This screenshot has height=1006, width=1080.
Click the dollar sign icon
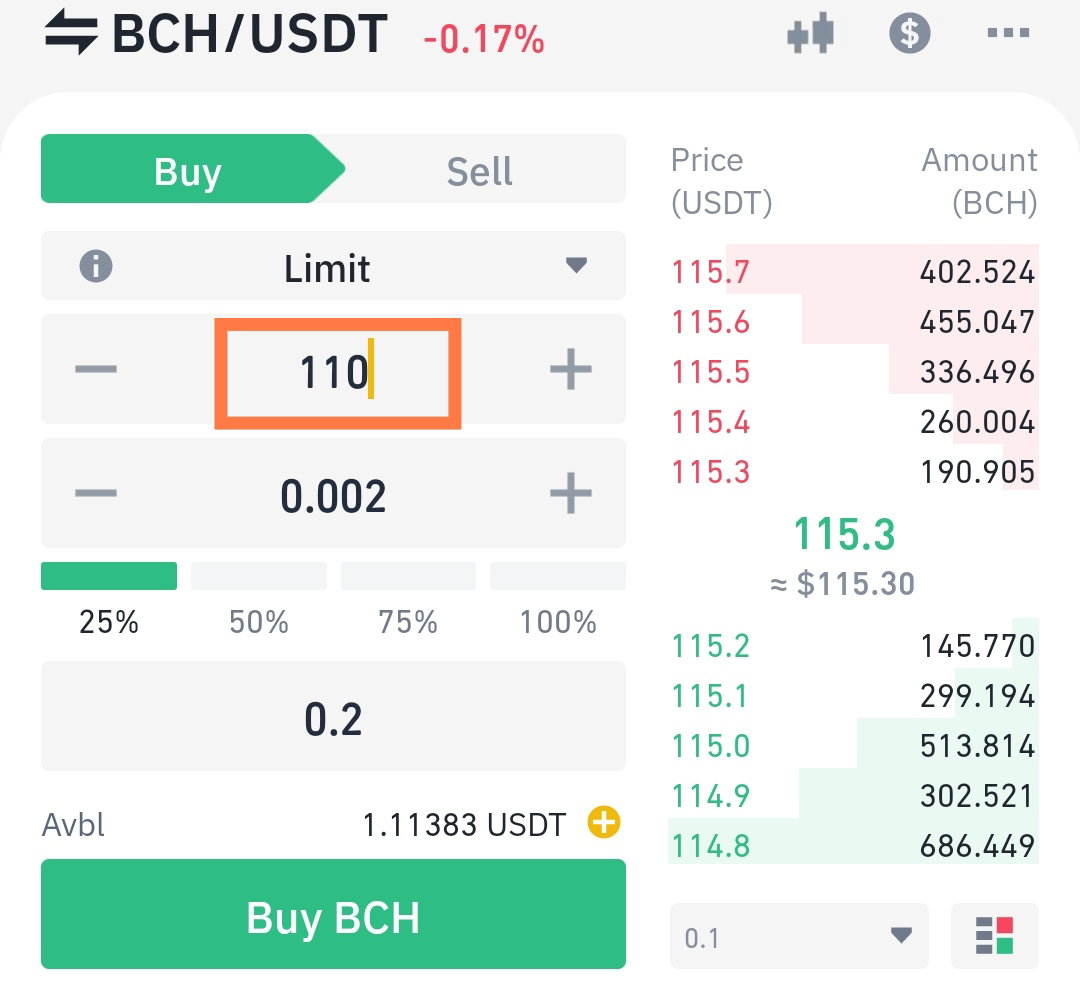(910, 33)
